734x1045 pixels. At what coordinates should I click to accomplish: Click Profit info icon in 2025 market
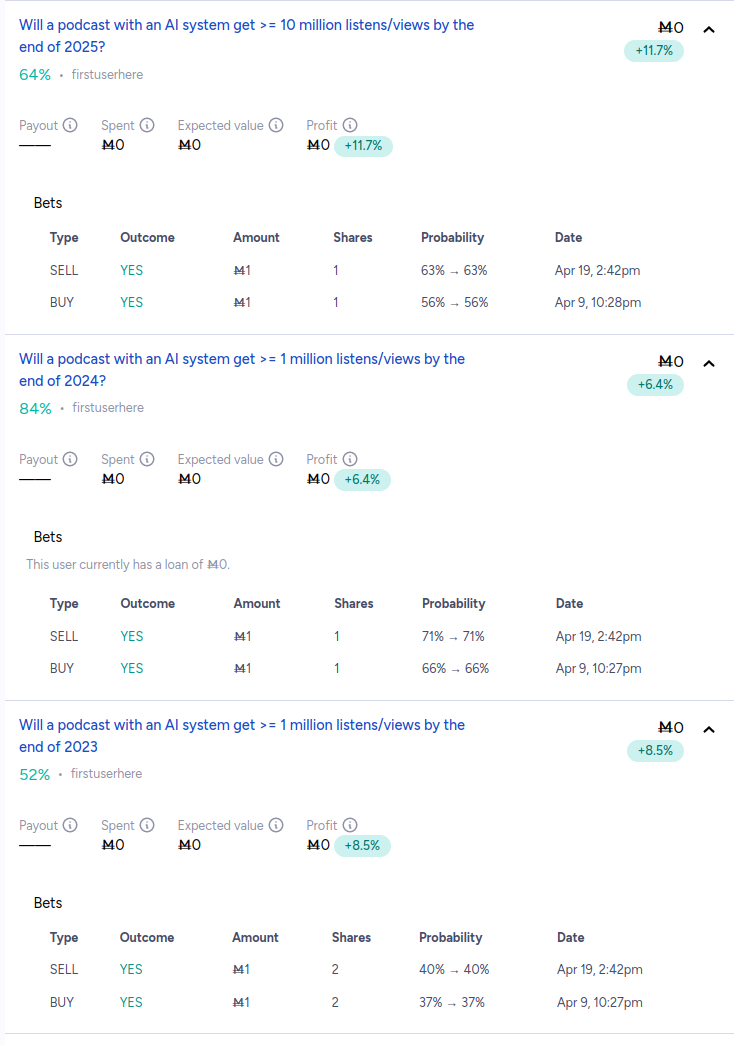coord(350,125)
